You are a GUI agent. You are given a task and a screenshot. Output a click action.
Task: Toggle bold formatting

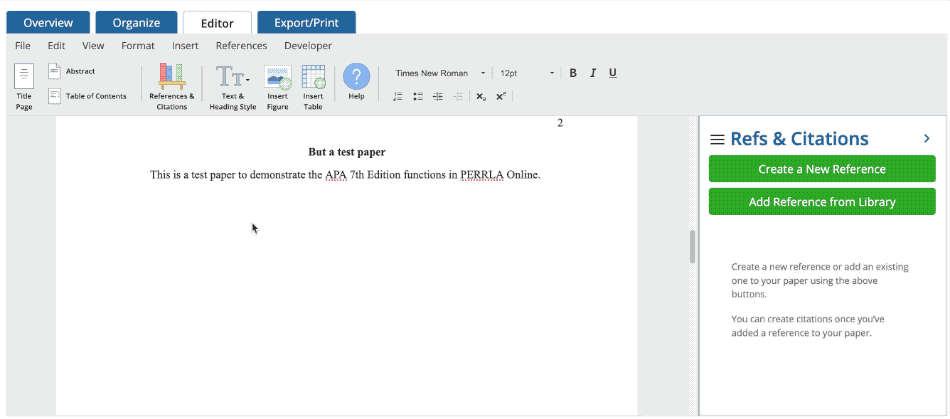[x=573, y=73]
